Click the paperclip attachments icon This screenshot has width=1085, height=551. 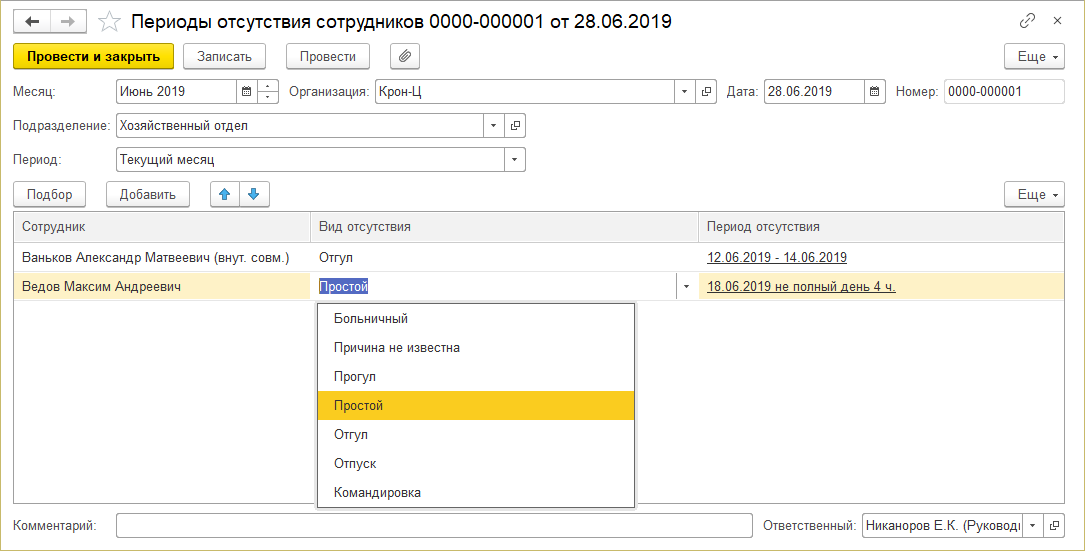405,57
